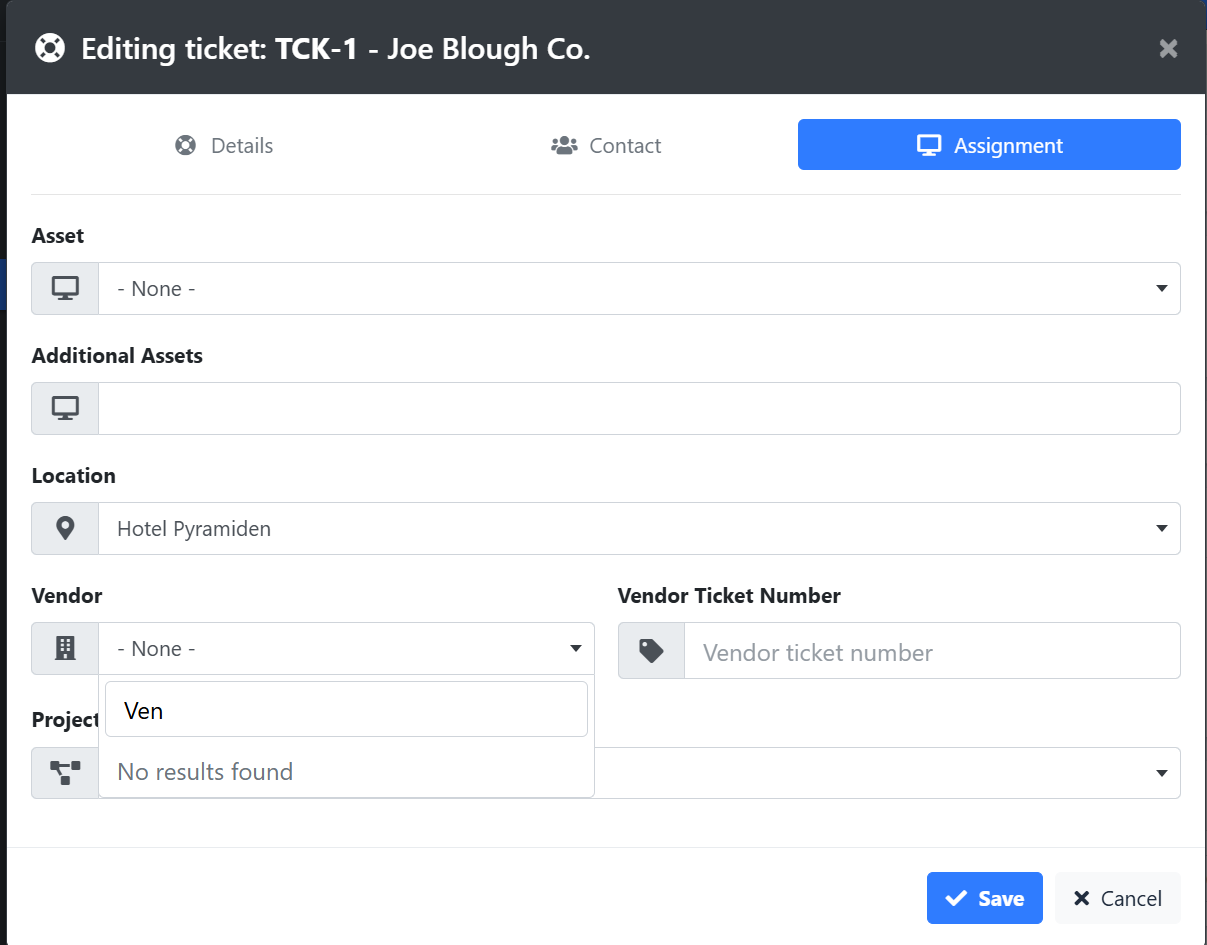Click the project diagram icon beside Project

[65, 772]
